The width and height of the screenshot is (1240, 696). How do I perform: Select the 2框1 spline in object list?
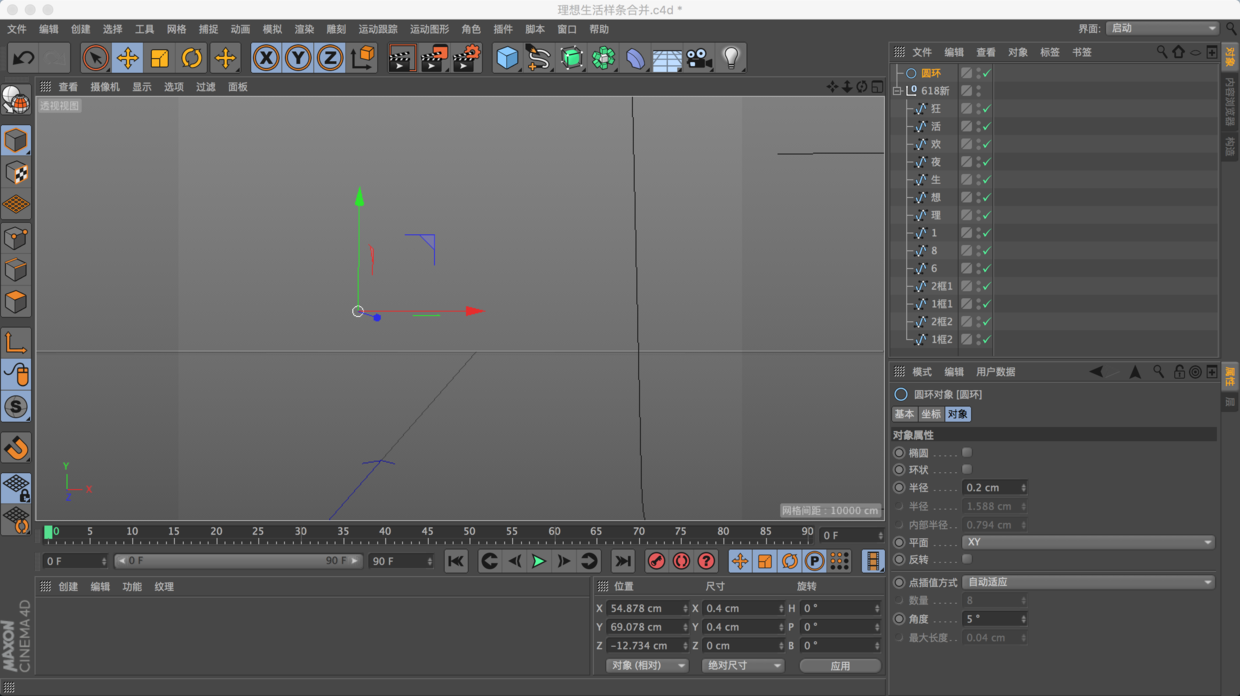[x=941, y=286]
